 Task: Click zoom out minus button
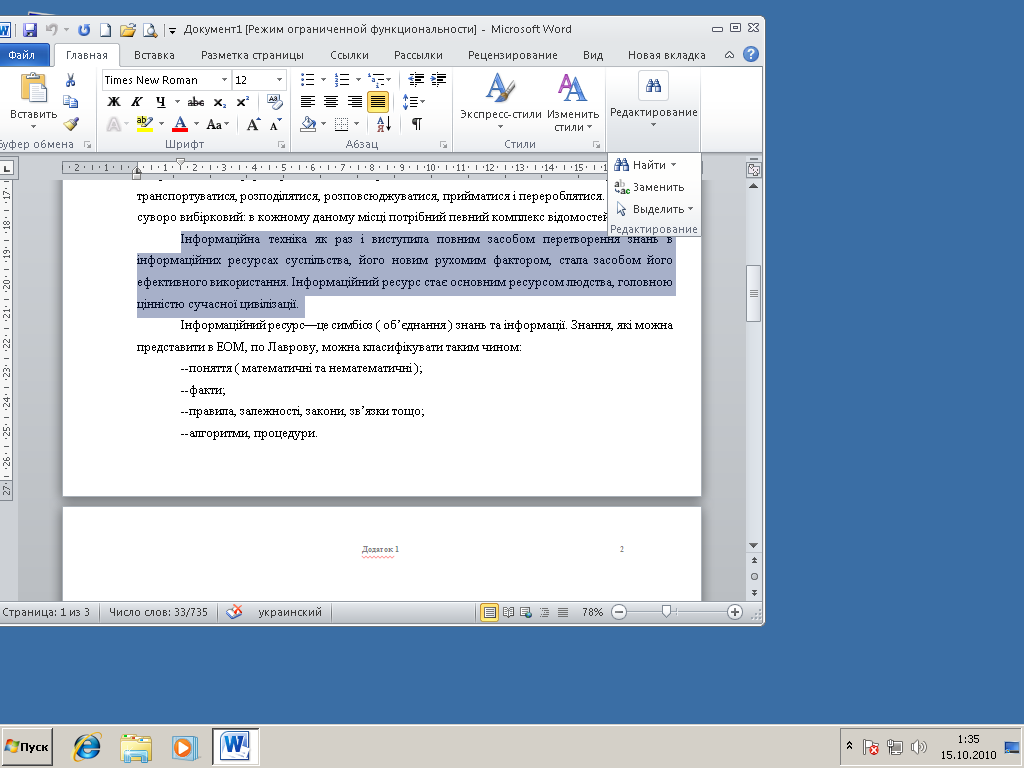619,612
